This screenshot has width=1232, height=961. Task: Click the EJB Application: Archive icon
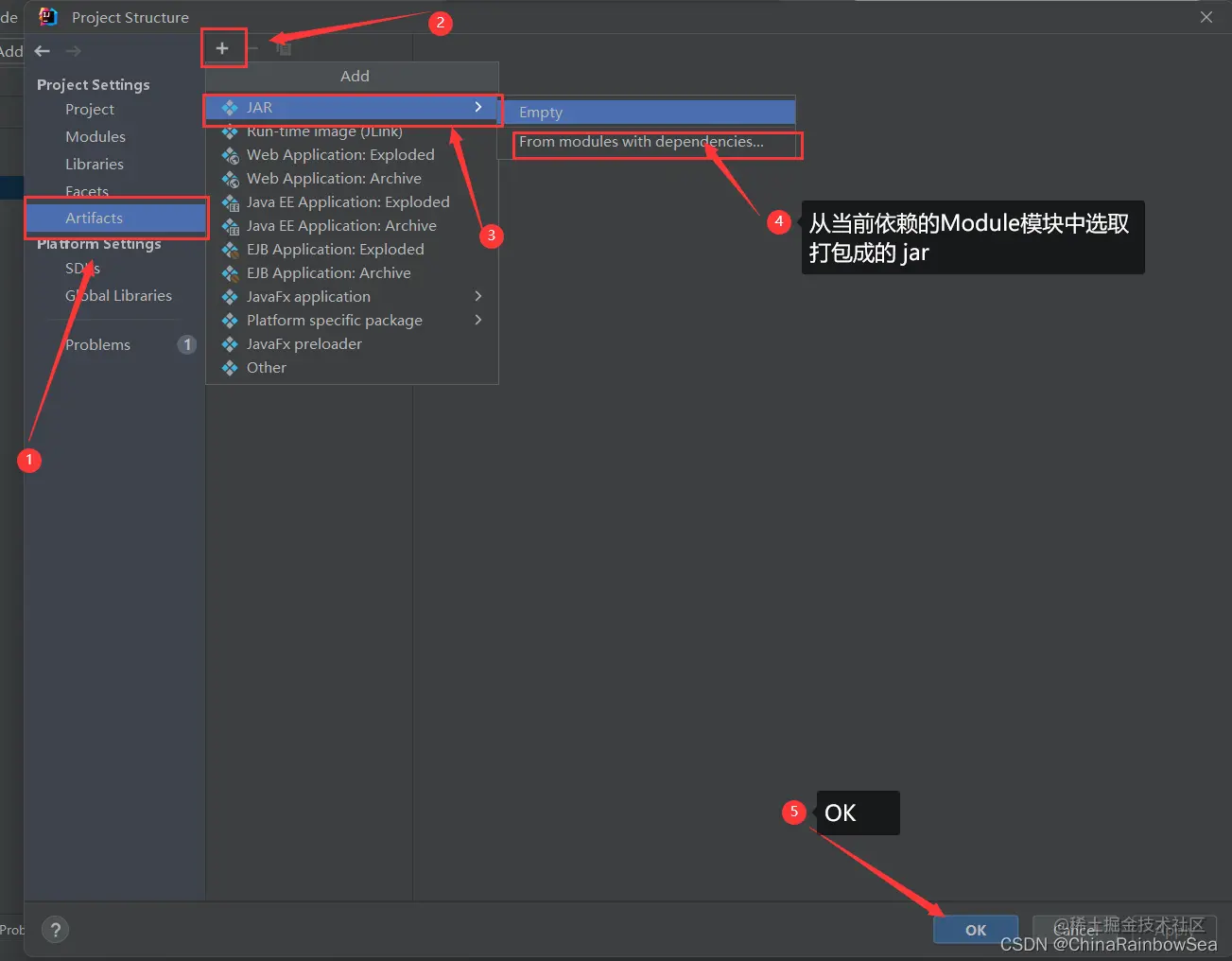(x=230, y=273)
